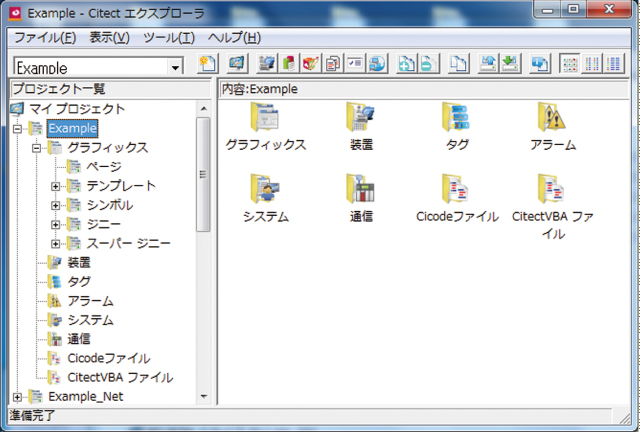Click the project tree scrollbar down arrow
This screenshot has width=640, height=433.
(x=204, y=396)
